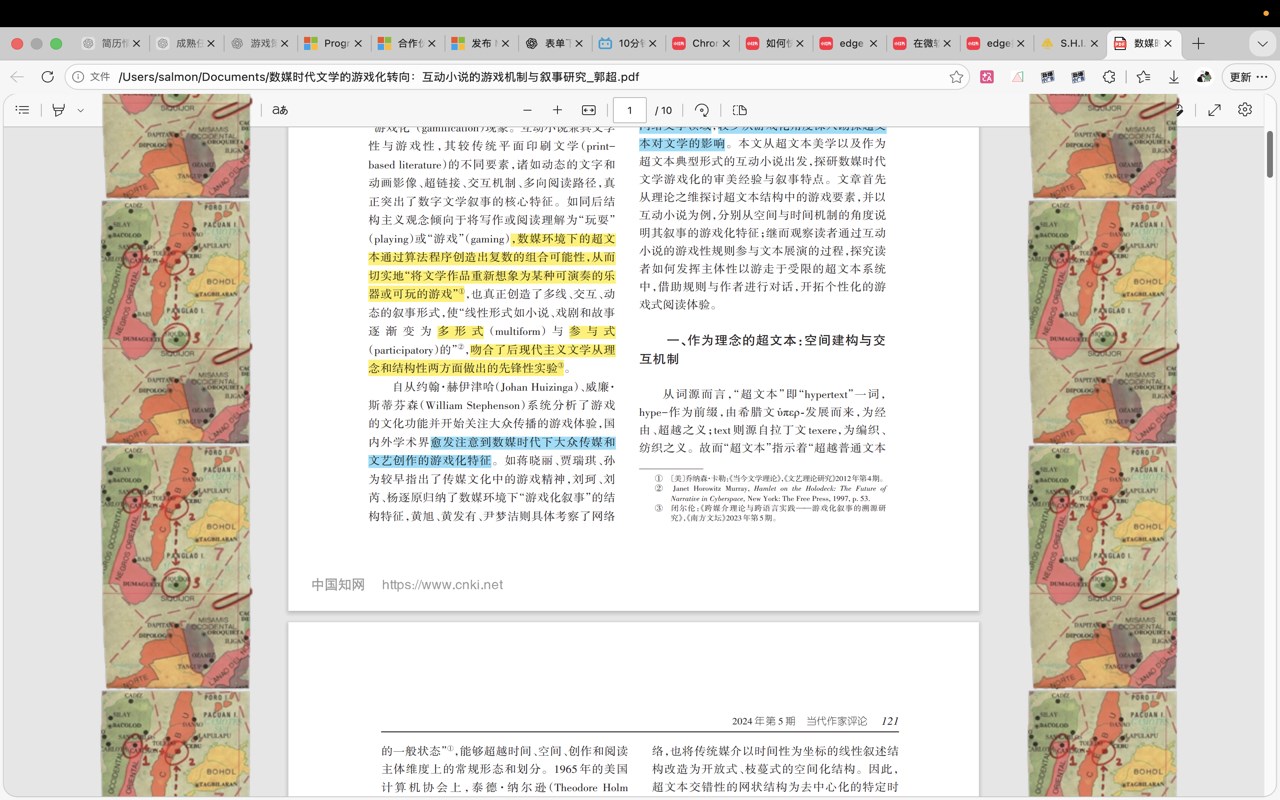Open the Extensions puzzle menu
Screen dimensions: 1280x800
point(1109,77)
